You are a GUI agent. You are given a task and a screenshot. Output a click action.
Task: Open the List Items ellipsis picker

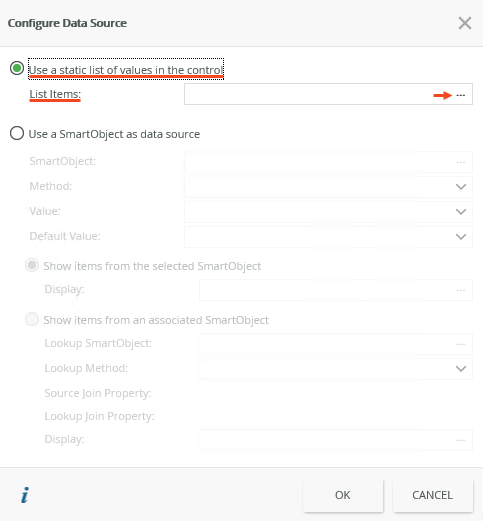point(461,95)
